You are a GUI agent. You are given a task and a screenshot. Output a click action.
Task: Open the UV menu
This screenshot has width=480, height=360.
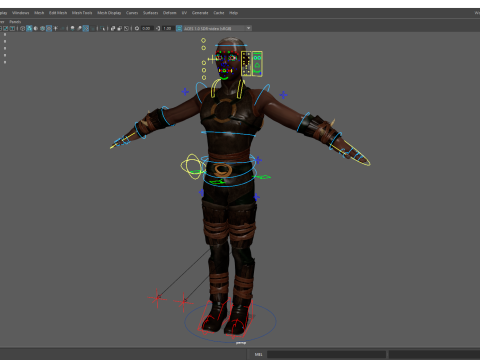[x=184, y=13]
